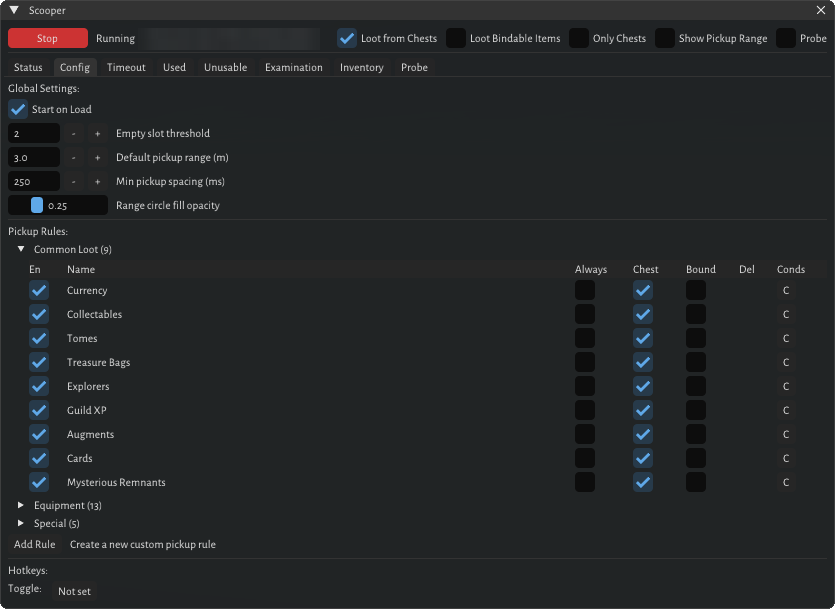Viewport: 835px width, 609px height.
Task: Set the Toggle hotkey via Not set
Action: tap(74, 591)
